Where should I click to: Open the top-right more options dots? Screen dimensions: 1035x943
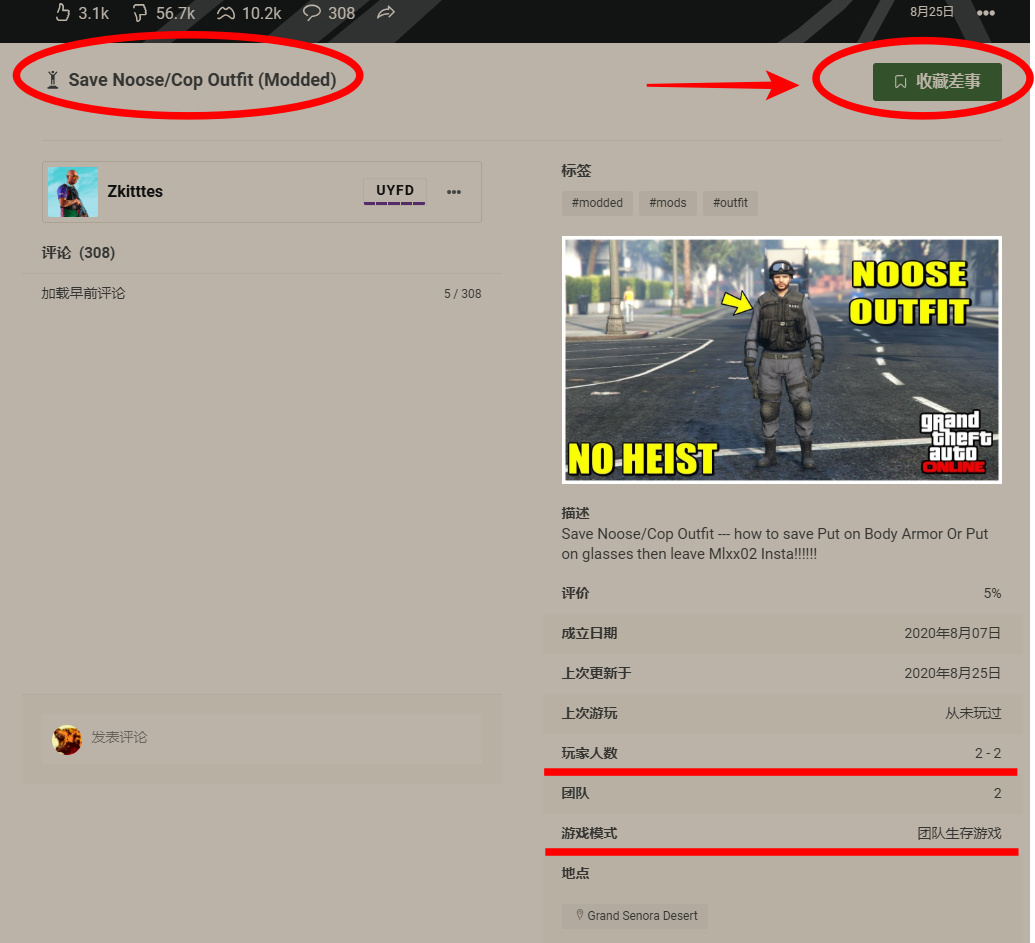coord(985,13)
